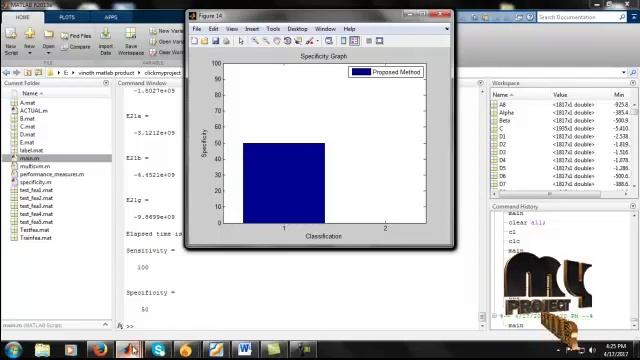This screenshot has width=640, height=360.
Task: Click the Browse for folder icon
Action: click(38, 73)
